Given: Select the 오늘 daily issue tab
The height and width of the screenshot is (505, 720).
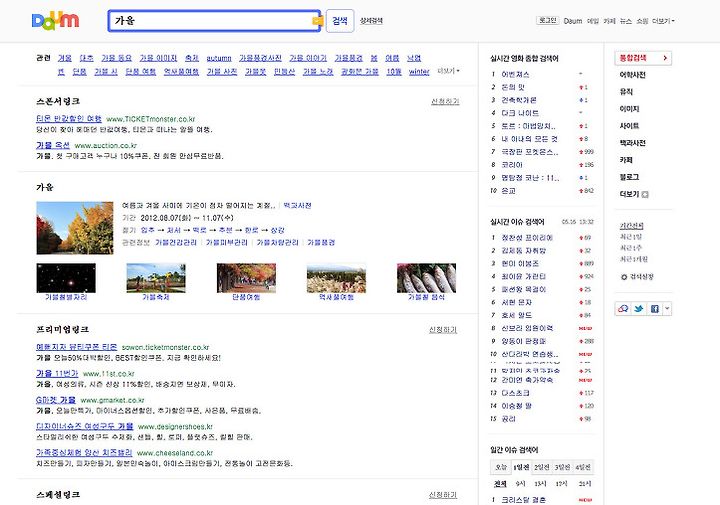Looking at the screenshot, I should (x=501, y=467).
